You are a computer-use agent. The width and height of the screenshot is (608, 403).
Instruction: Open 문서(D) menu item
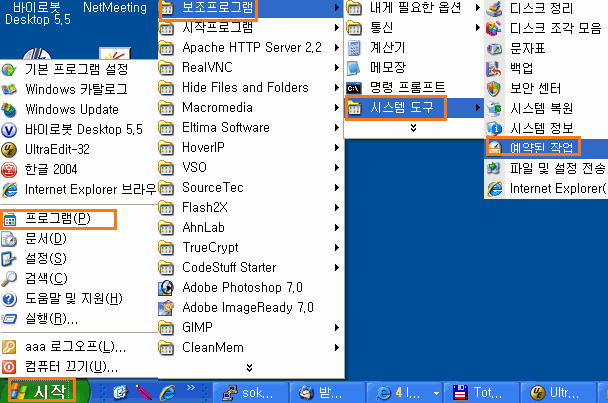tap(46, 239)
